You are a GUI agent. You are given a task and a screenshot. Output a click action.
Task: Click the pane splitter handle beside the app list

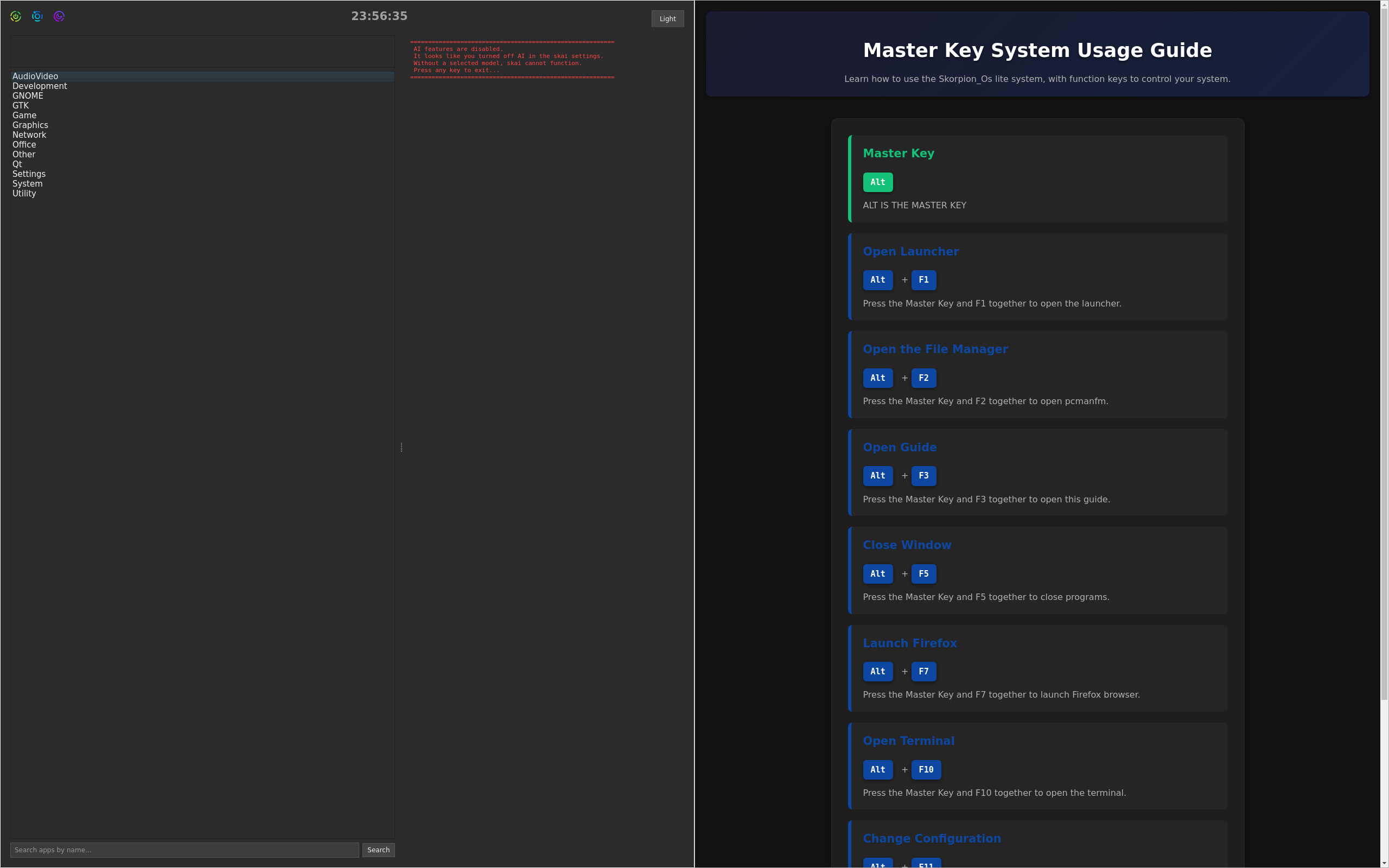401,447
